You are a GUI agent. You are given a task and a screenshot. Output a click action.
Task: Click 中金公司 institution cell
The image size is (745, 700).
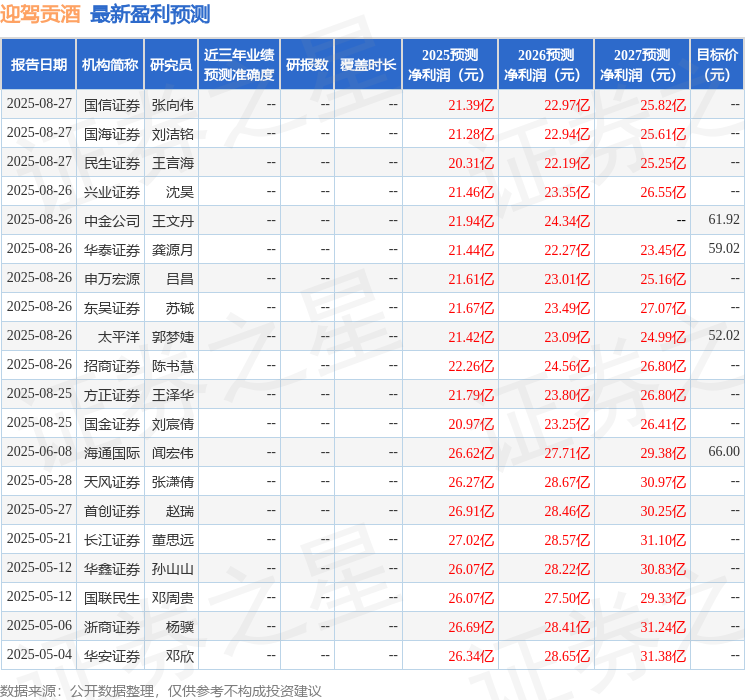[x=112, y=221]
